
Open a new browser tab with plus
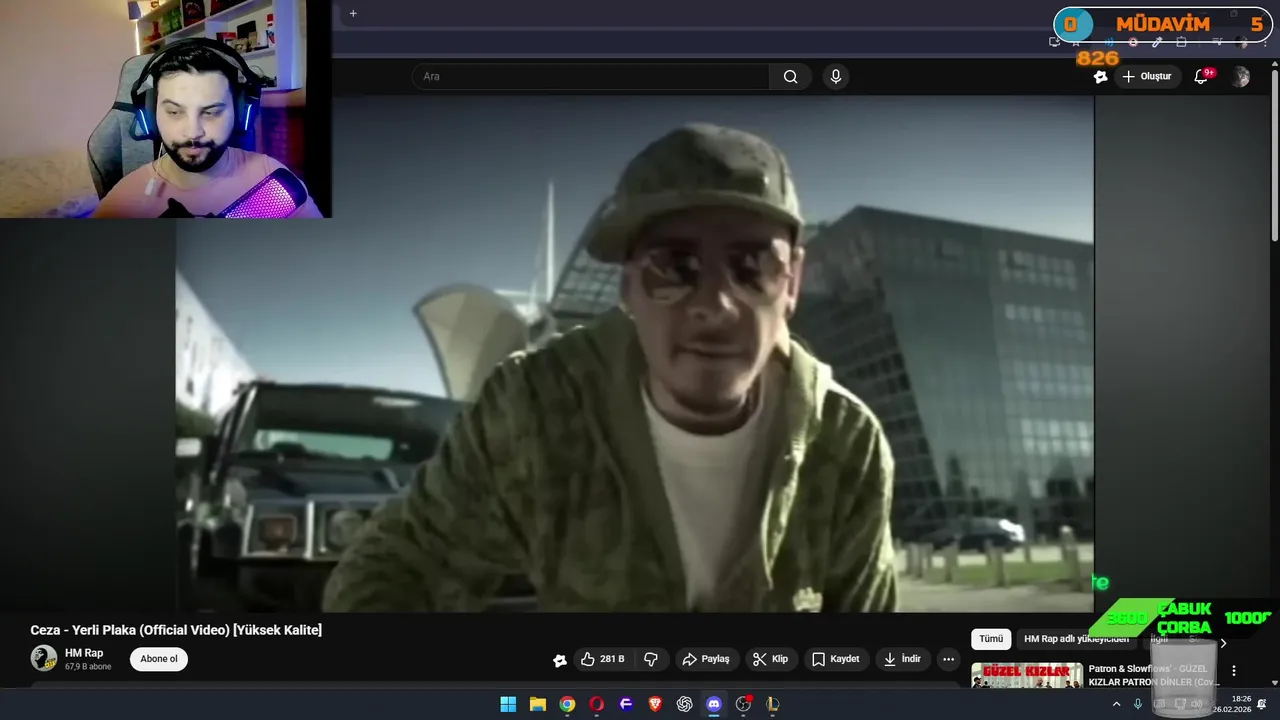pyautogui.click(x=353, y=13)
